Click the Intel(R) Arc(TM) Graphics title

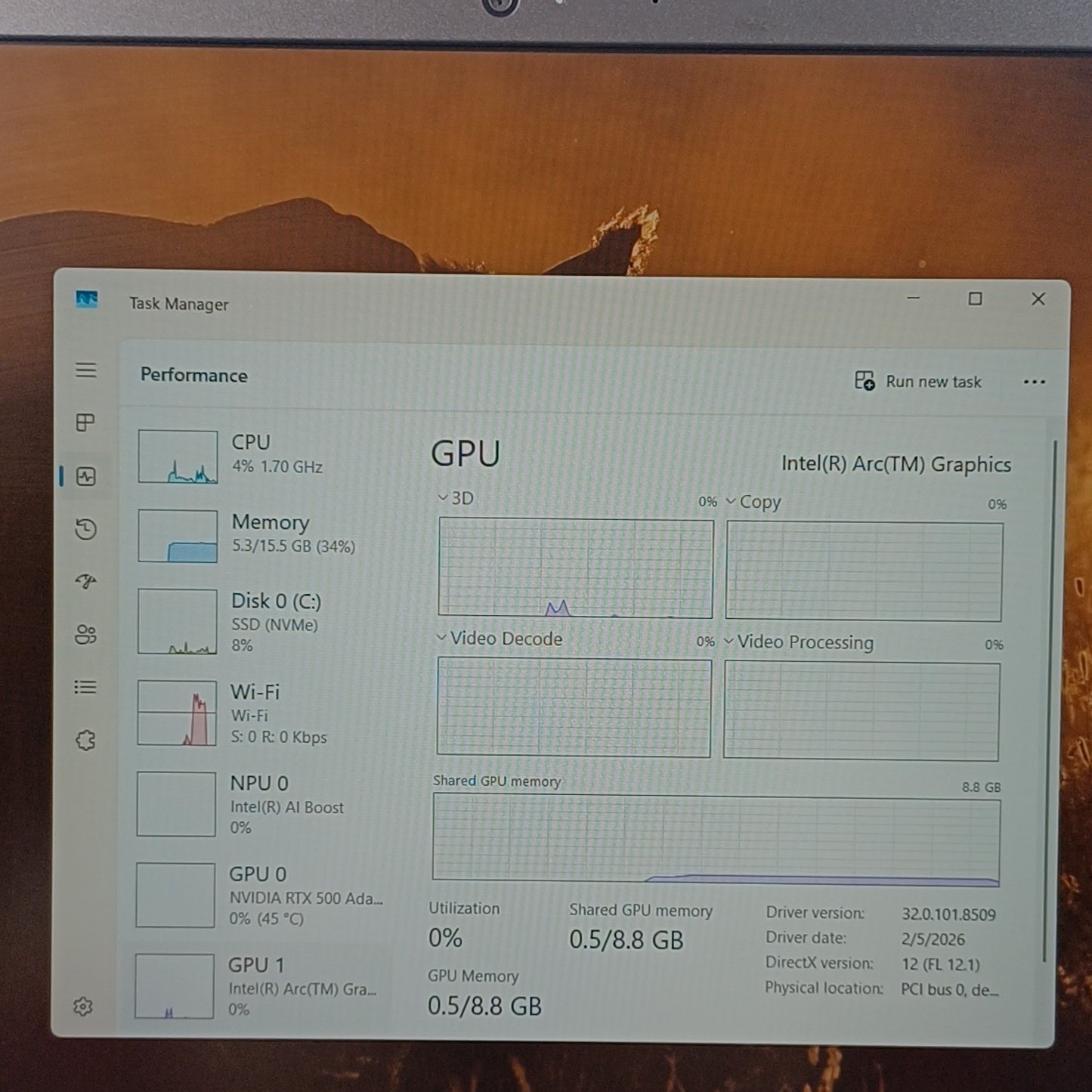tap(896, 464)
